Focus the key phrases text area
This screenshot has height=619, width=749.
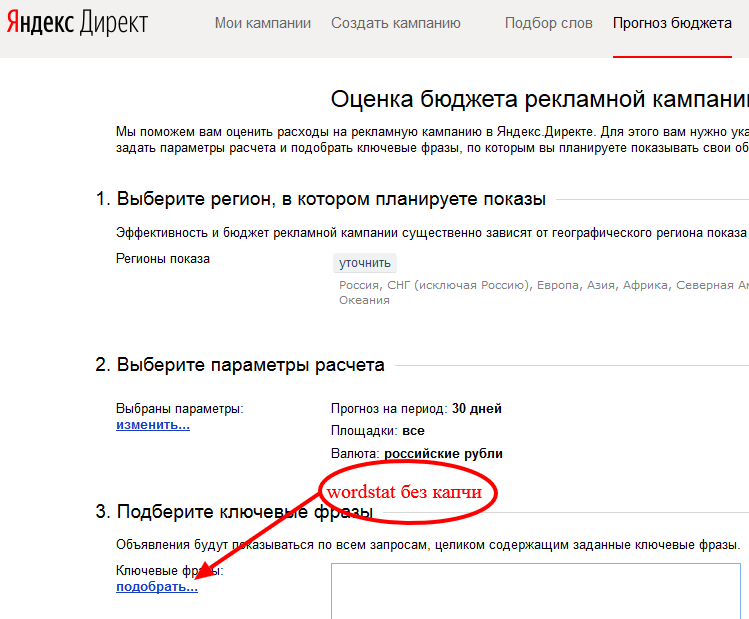pyautogui.click(x=540, y=591)
